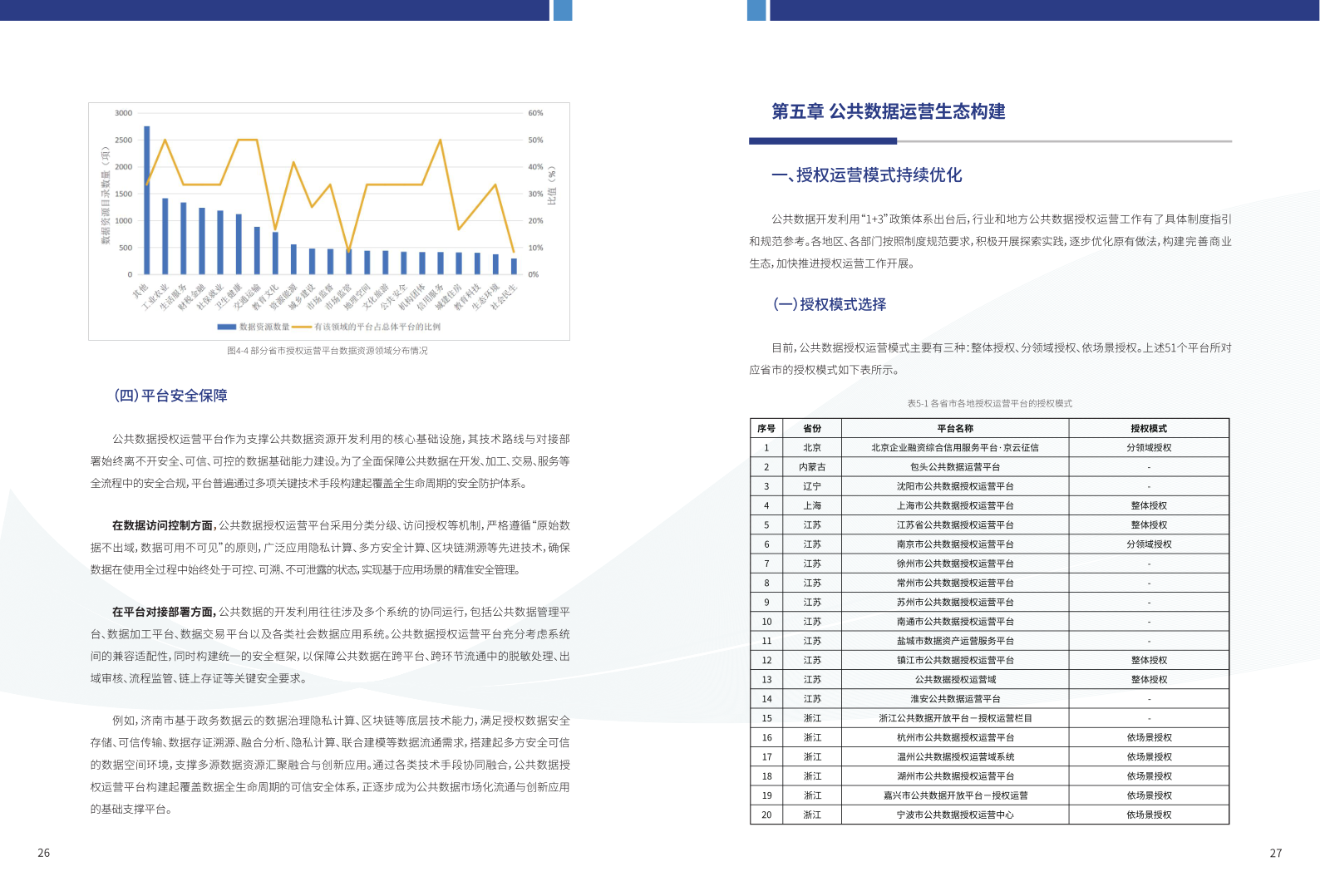Click sequence number 20 in the table
Image resolution: width=1320 pixels, height=896 pixels.
coord(766,815)
